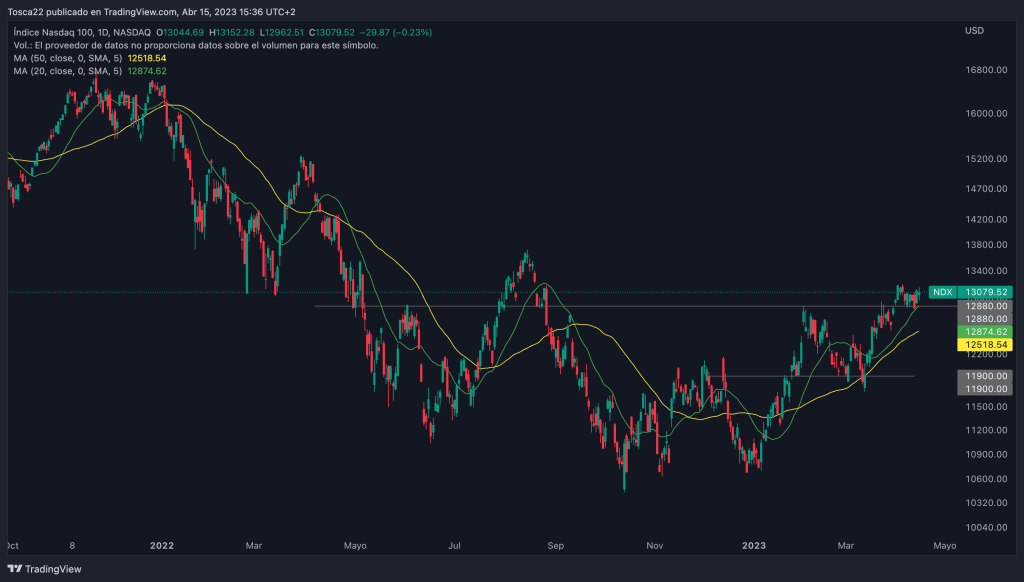Image resolution: width=1024 pixels, height=582 pixels.
Task: Click the yellow 12518.54 tag on the price axis
Action: coord(985,345)
